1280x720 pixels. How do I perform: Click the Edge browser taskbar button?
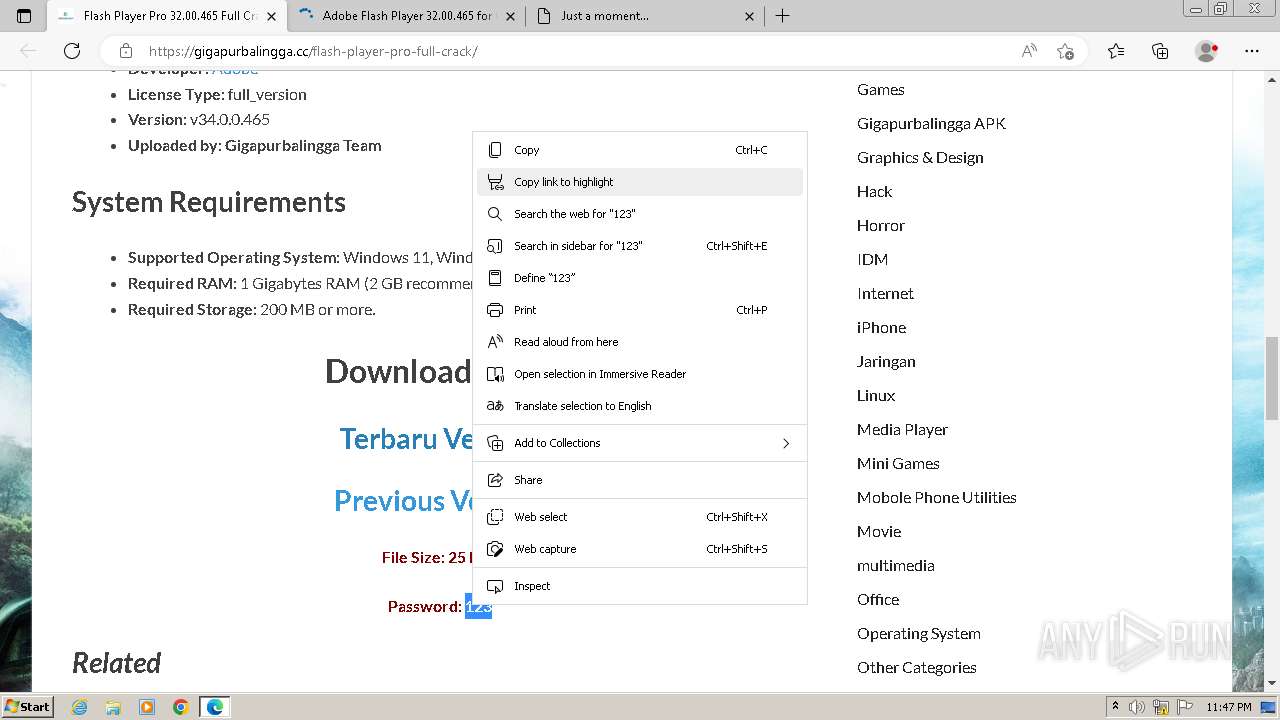[x=215, y=707]
